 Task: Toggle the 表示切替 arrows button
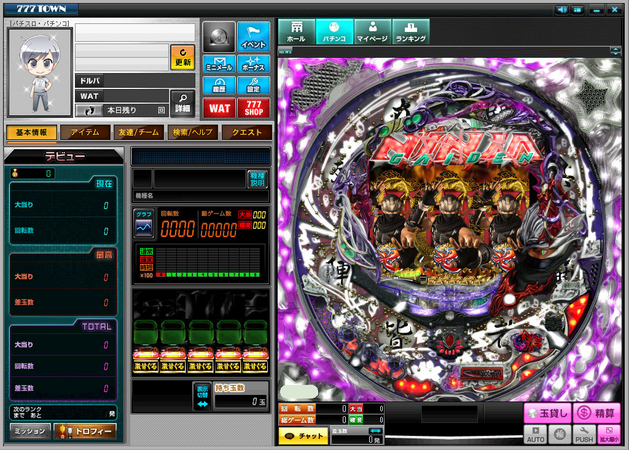(202, 396)
